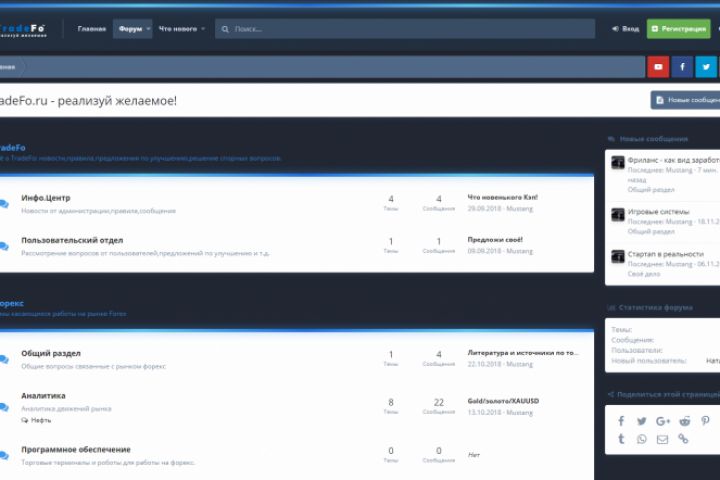Share page via Google Plus icon
Image resolution: width=720 pixels, height=480 pixels.
click(x=663, y=421)
